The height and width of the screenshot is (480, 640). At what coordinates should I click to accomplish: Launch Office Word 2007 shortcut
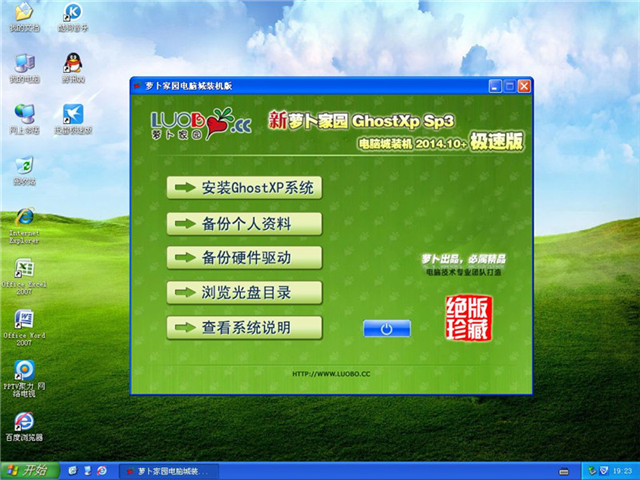point(24,327)
